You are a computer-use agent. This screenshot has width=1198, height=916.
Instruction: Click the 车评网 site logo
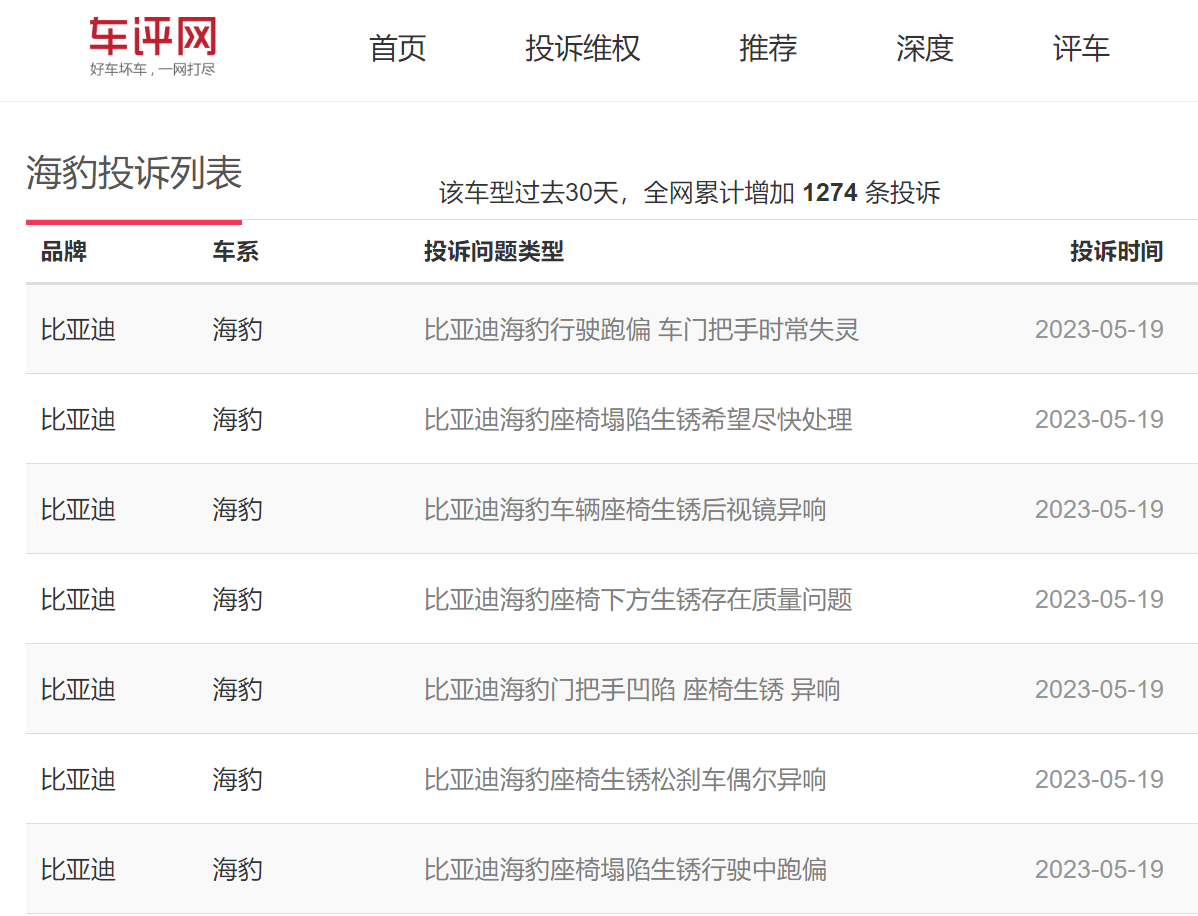pos(153,47)
